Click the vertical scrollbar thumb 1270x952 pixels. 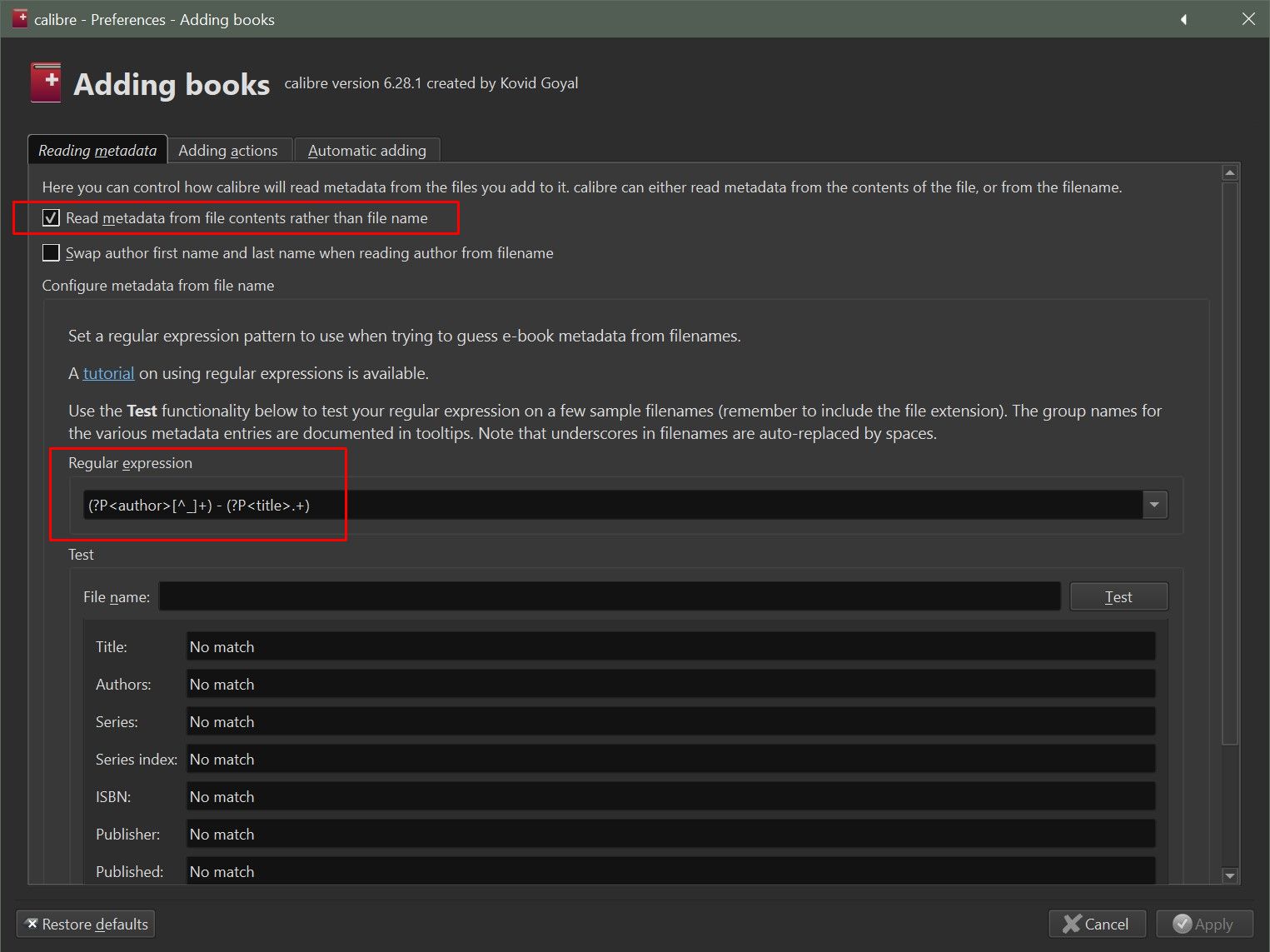point(1230,463)
